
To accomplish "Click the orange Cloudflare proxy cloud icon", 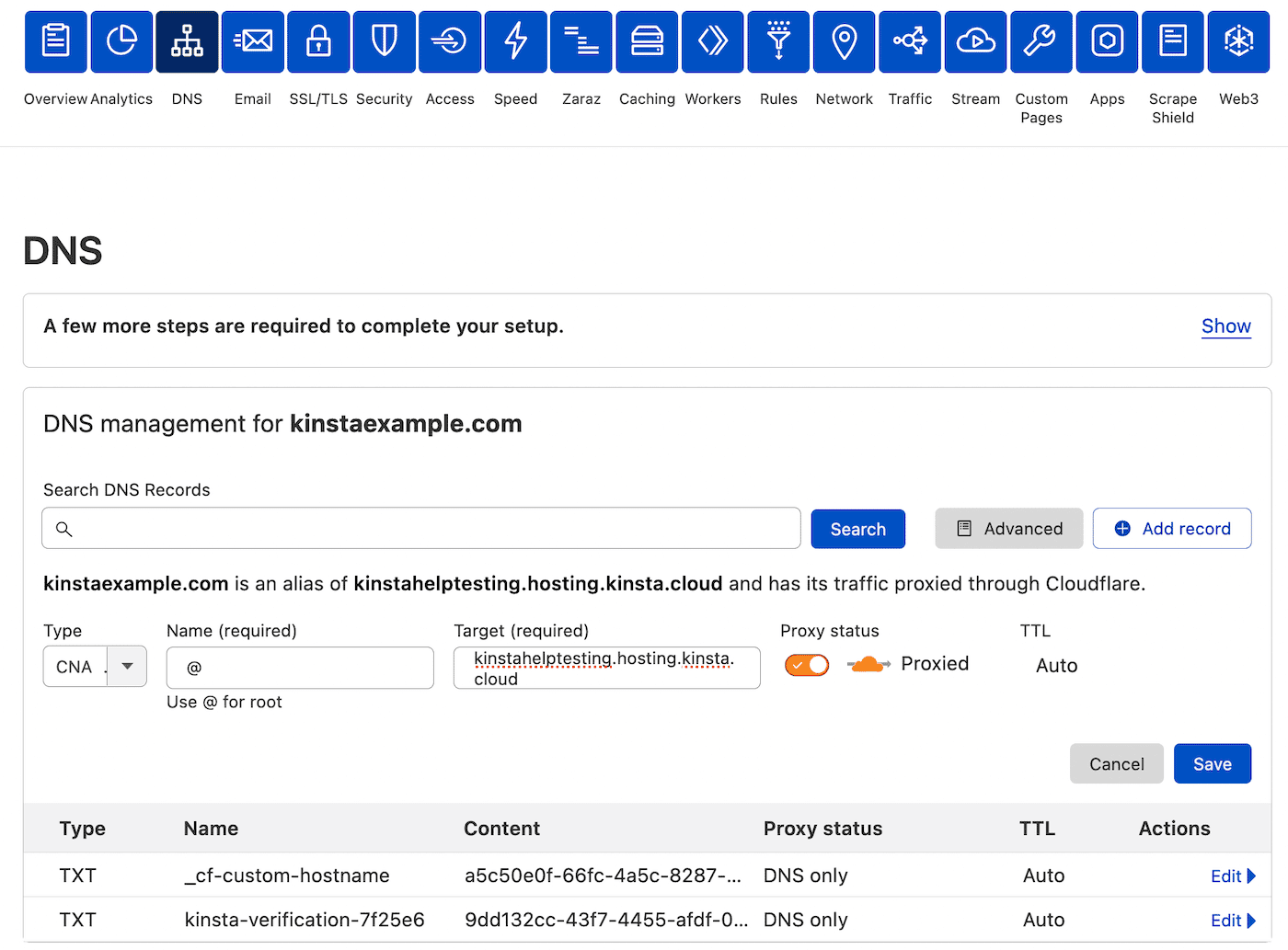I will pos(868,664).
